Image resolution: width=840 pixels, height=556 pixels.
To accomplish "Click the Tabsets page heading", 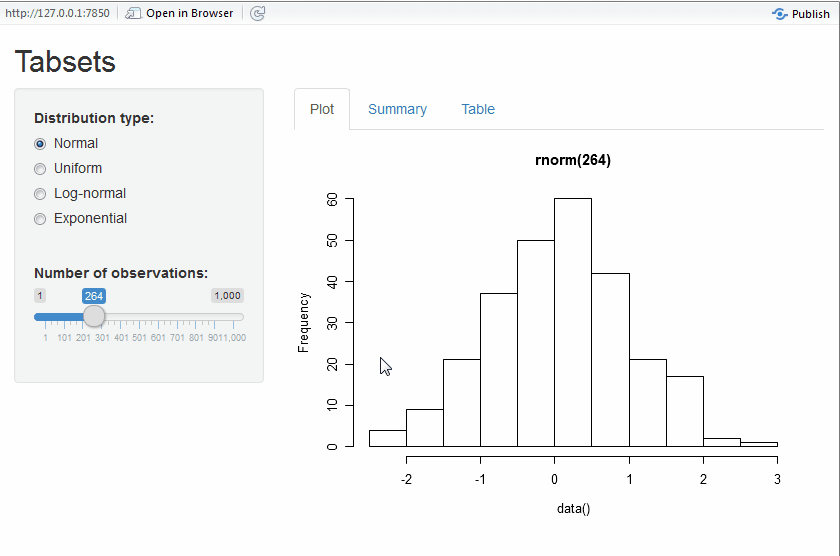I will coord(65,62).
